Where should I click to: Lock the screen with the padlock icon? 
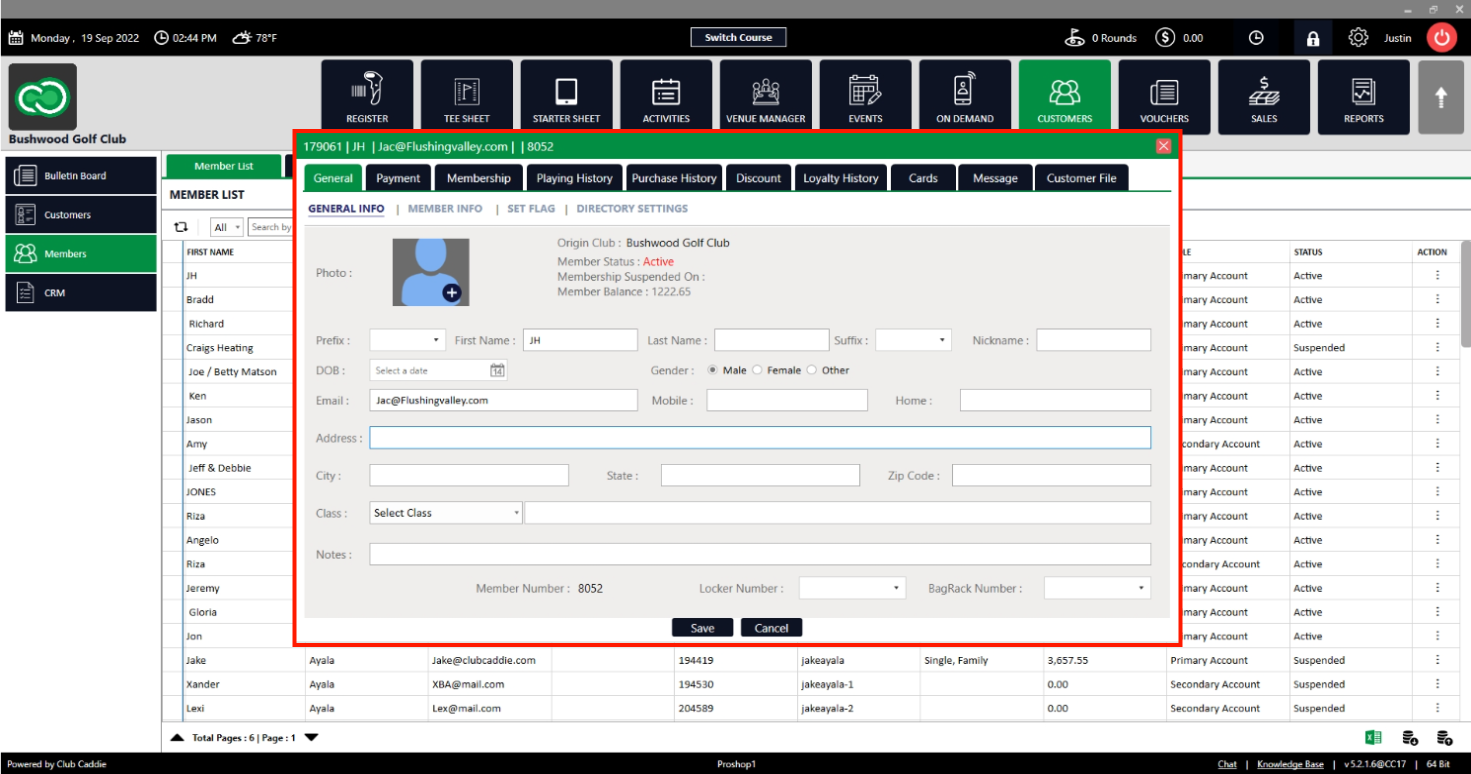click(1313, 38)
